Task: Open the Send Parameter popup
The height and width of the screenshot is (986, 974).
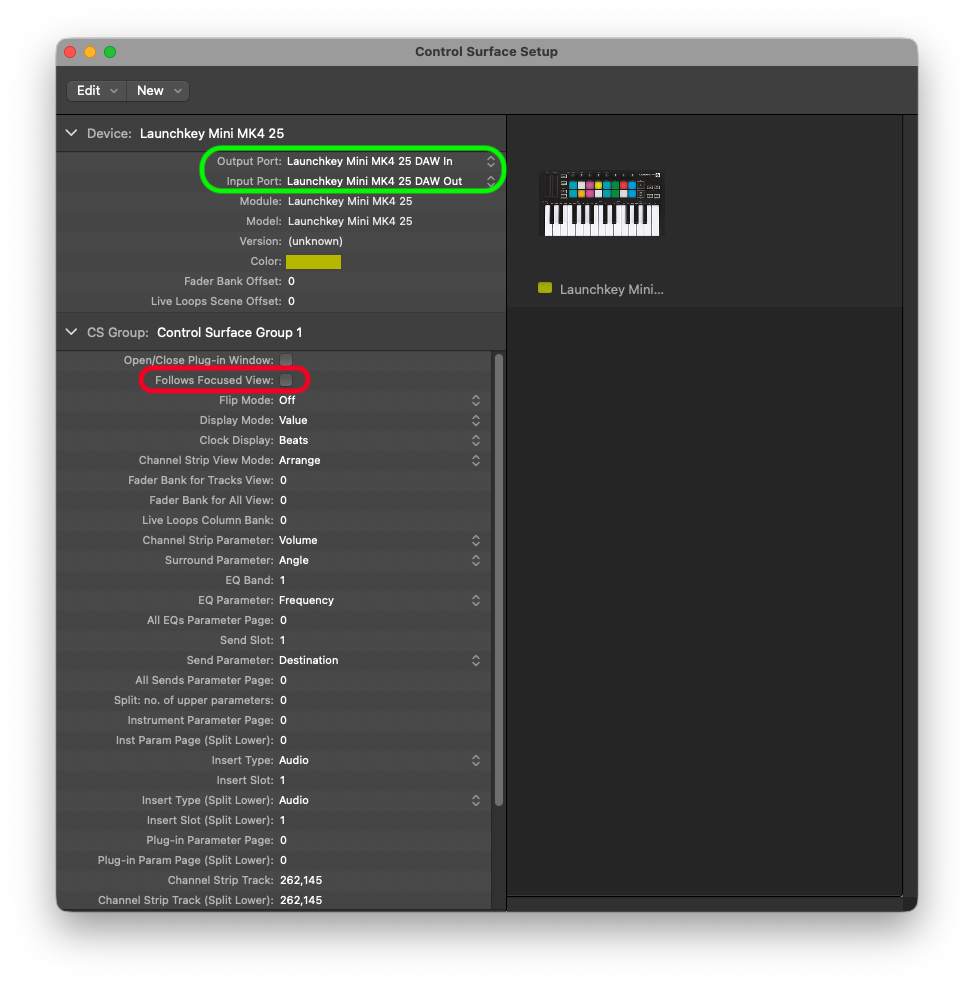Action: 380,660
